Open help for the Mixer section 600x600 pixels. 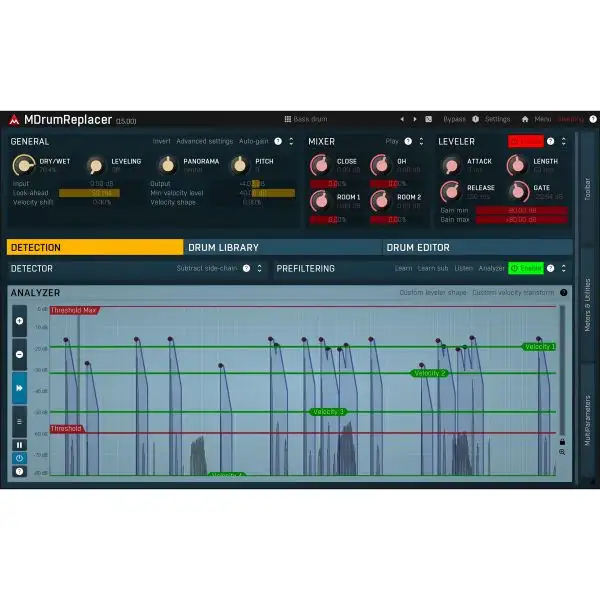click(x=408, y=141)
